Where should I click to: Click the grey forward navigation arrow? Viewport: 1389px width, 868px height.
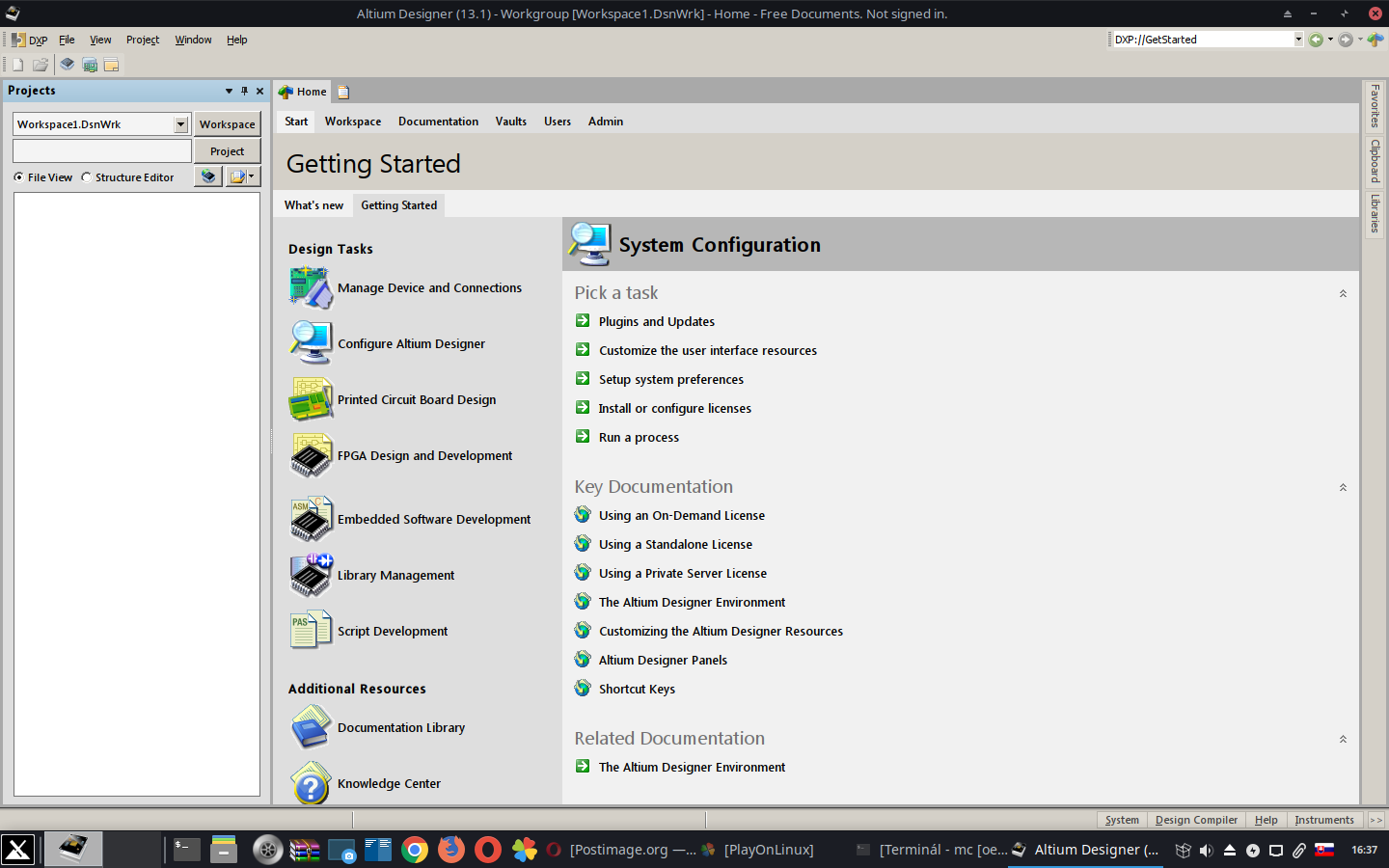1346,40
